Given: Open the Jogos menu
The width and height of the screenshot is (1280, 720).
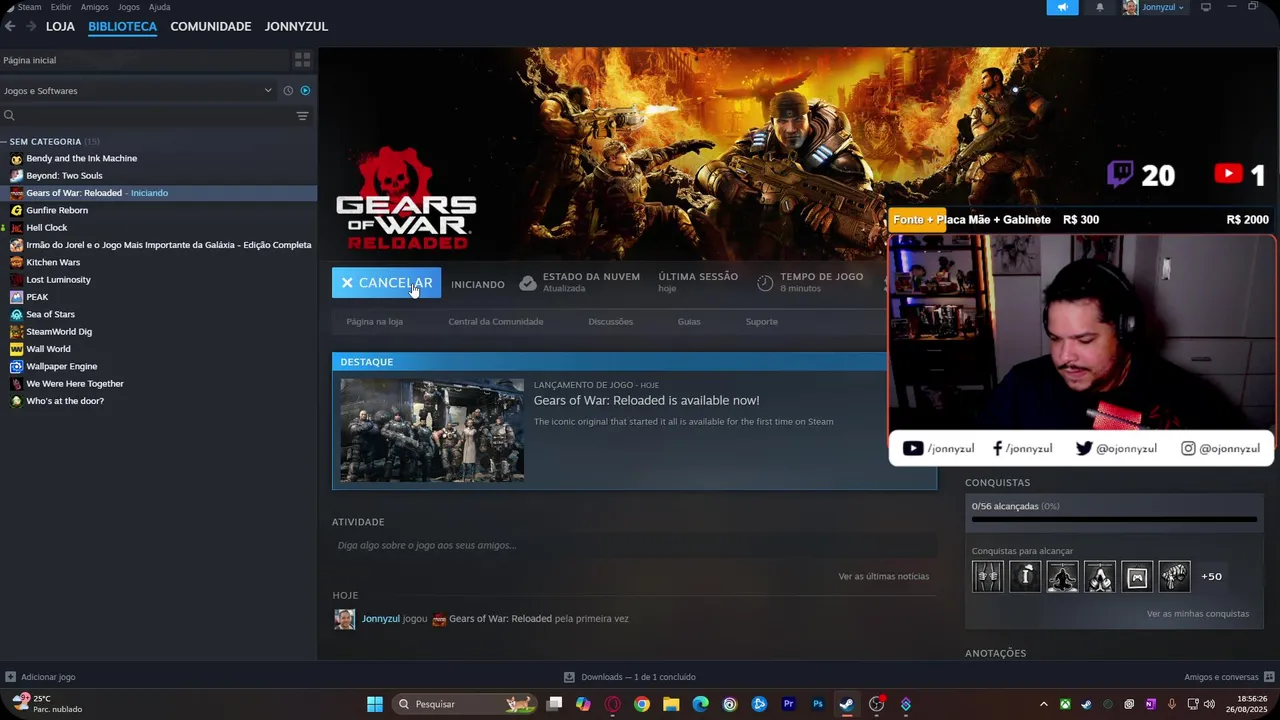Looking at the screenshot, I should (129, 7).
